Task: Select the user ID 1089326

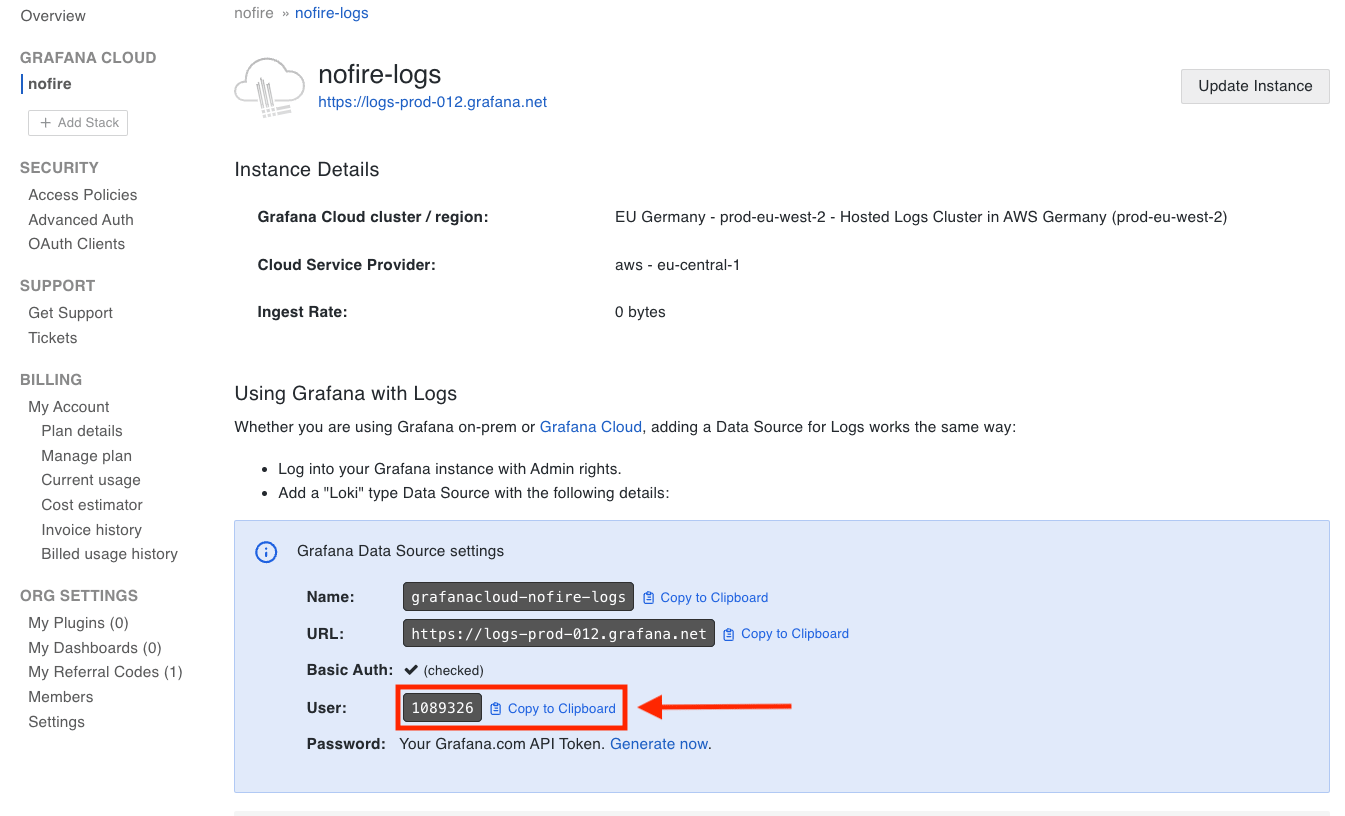Action: [x=442, y=708]
